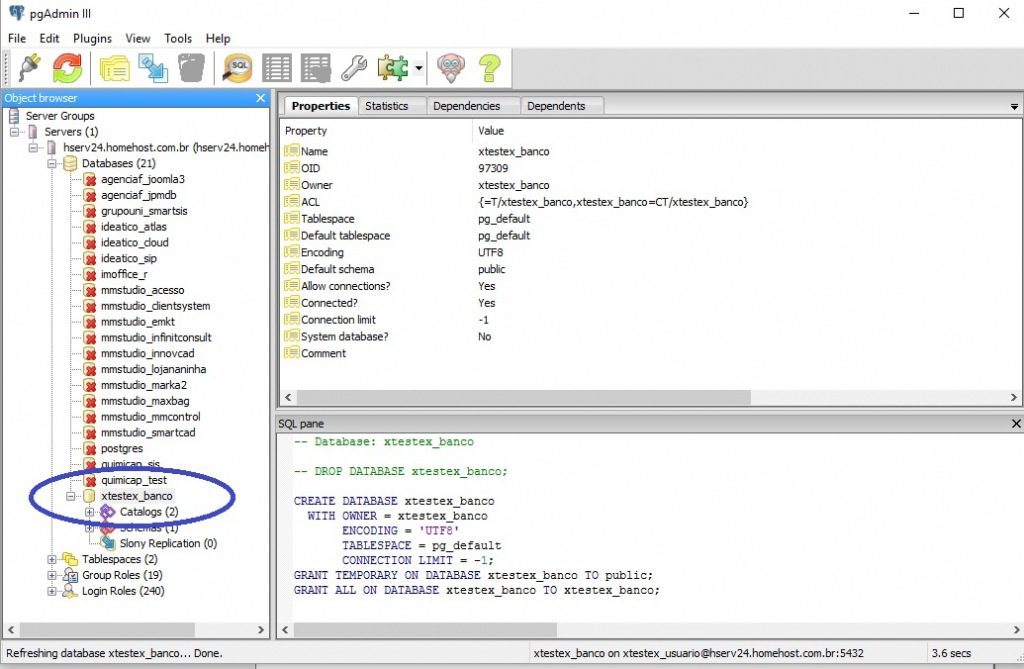The image size is (1024, 669).
Task: Close the Object browser panel
Action: (260, 98)
